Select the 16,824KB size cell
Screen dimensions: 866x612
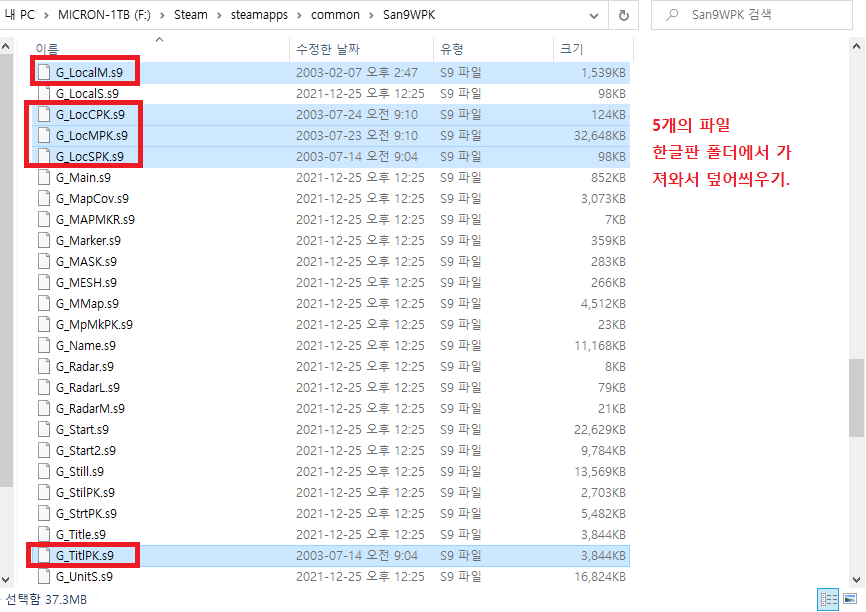(x=600, y=576)
